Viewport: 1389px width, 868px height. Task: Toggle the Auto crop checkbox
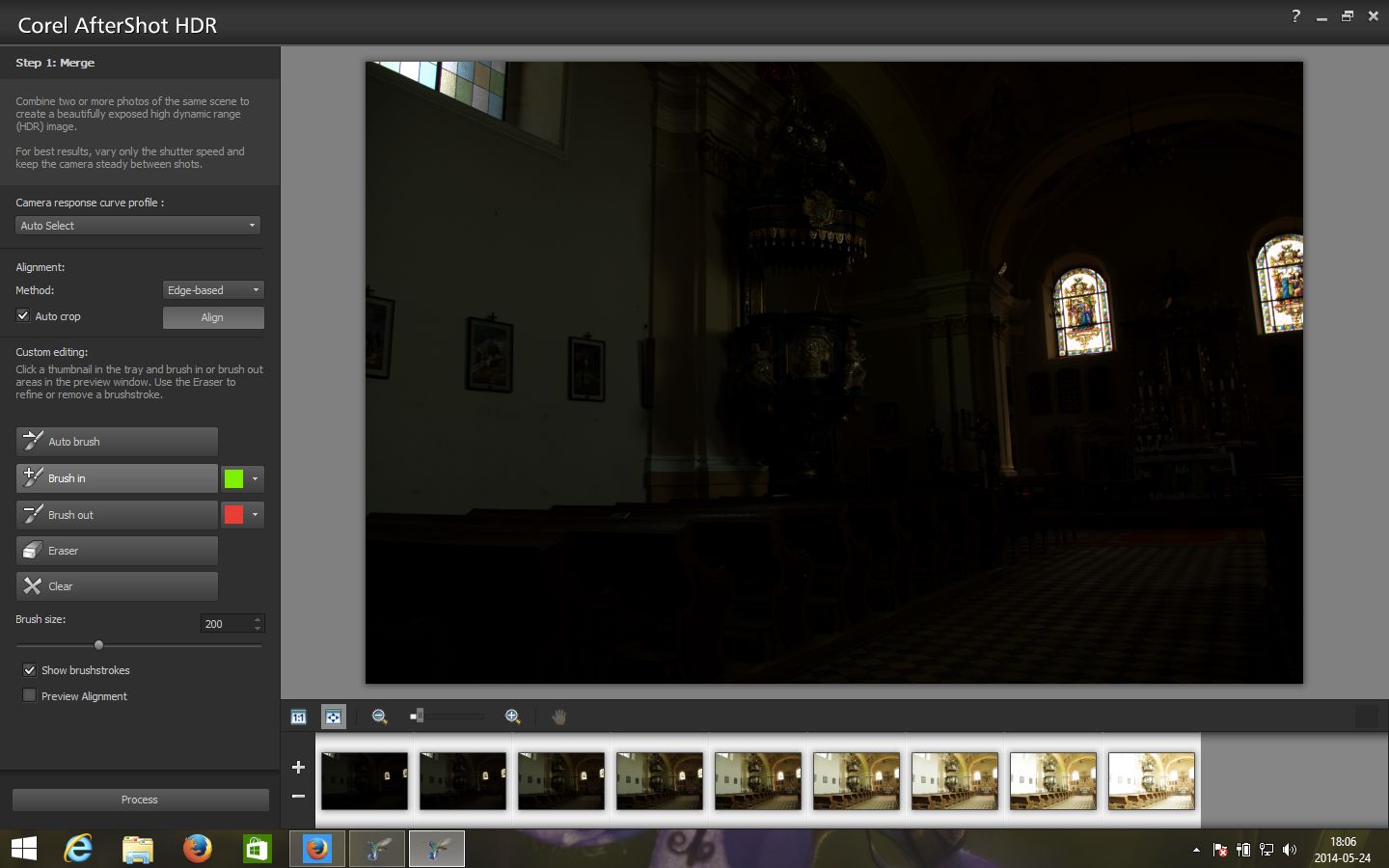[x=23, y=315]
